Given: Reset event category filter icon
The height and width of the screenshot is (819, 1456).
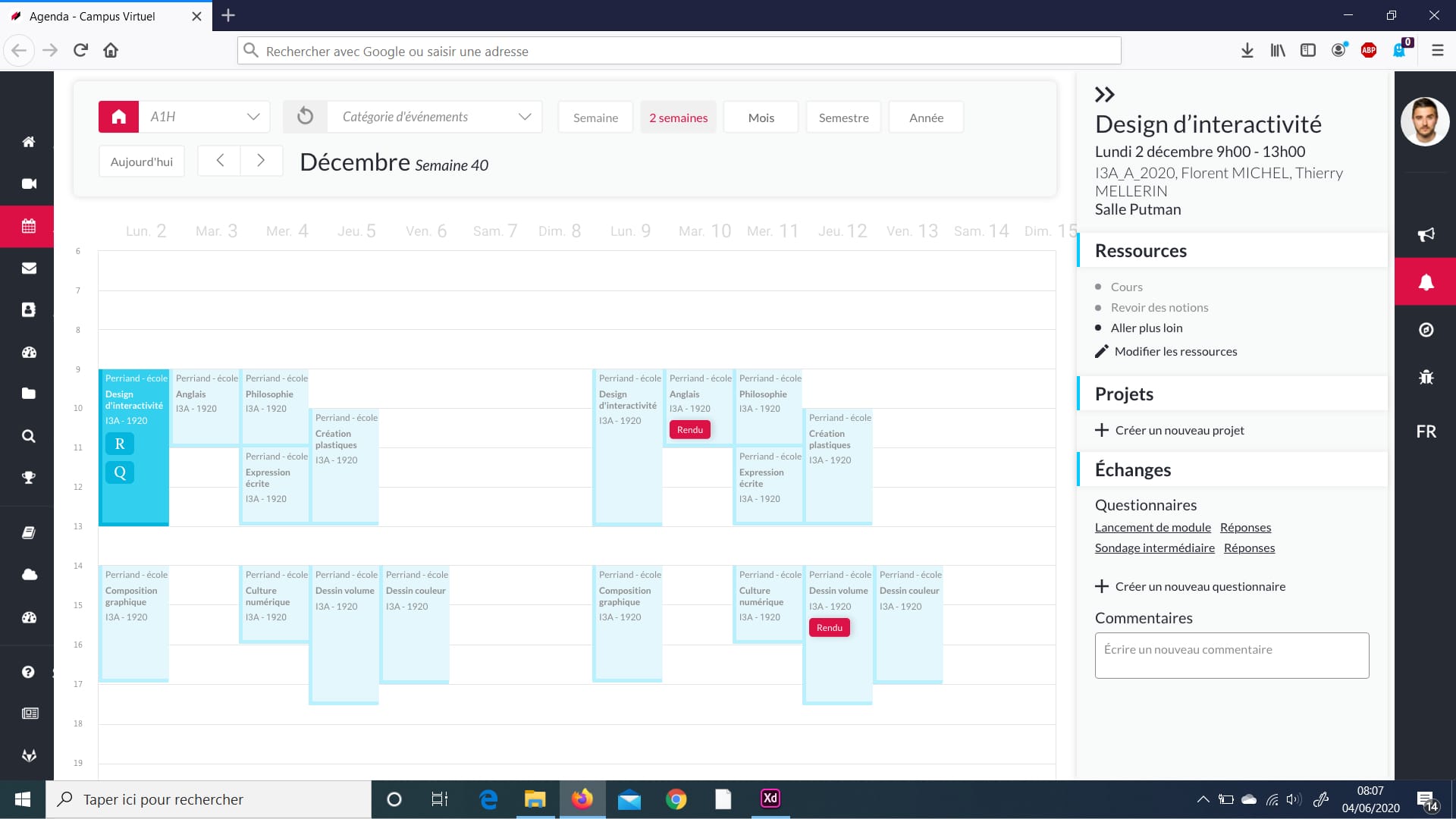Looking at the screenshot, I should pyautogui.click(x=305, y=117).
